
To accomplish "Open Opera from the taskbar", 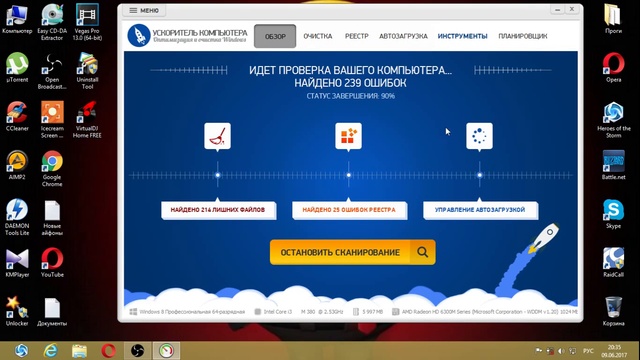I will click(108, 351).
